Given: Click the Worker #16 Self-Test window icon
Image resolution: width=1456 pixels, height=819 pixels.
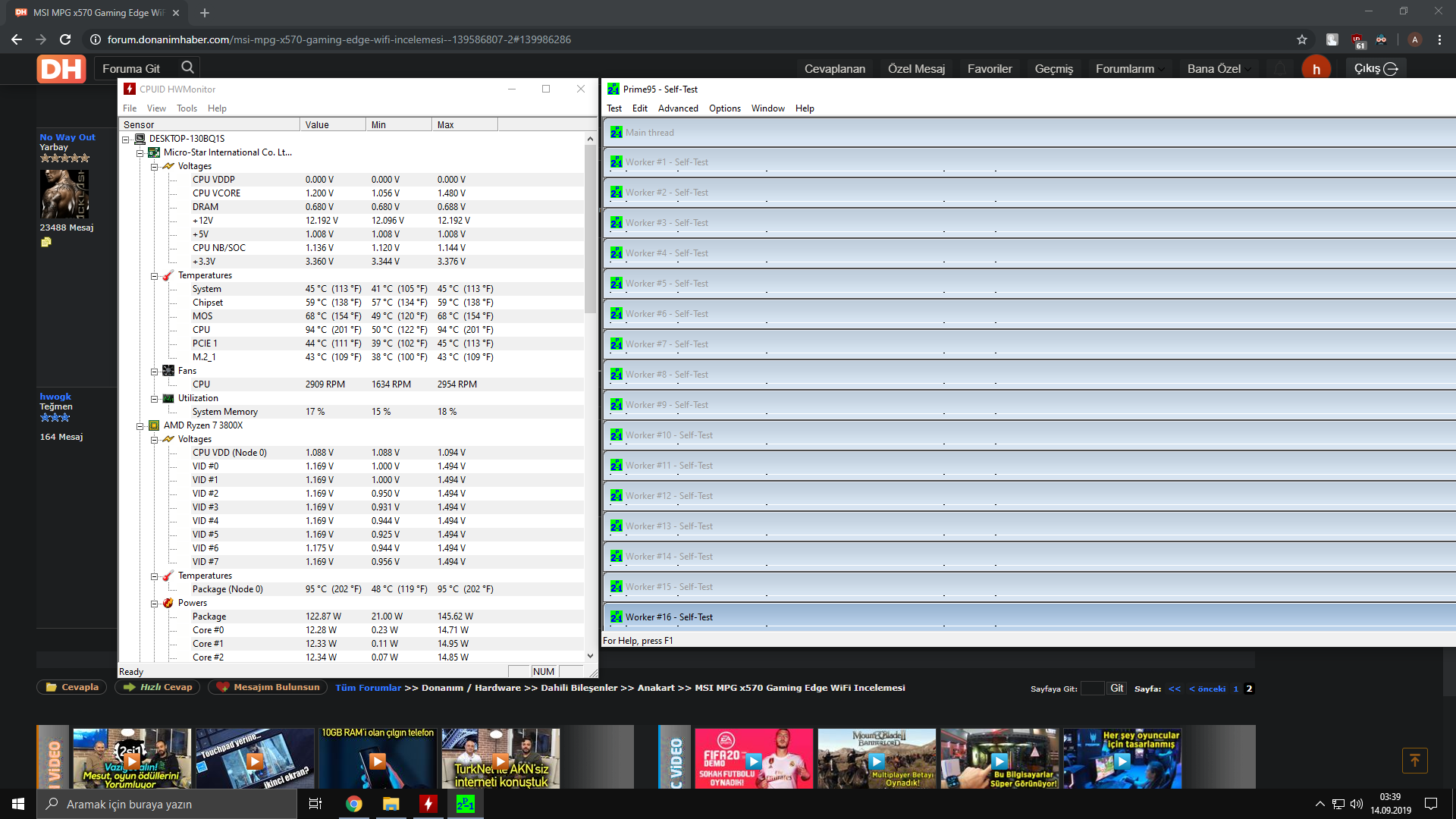Looking at the screenshot, I should point(617,617).
